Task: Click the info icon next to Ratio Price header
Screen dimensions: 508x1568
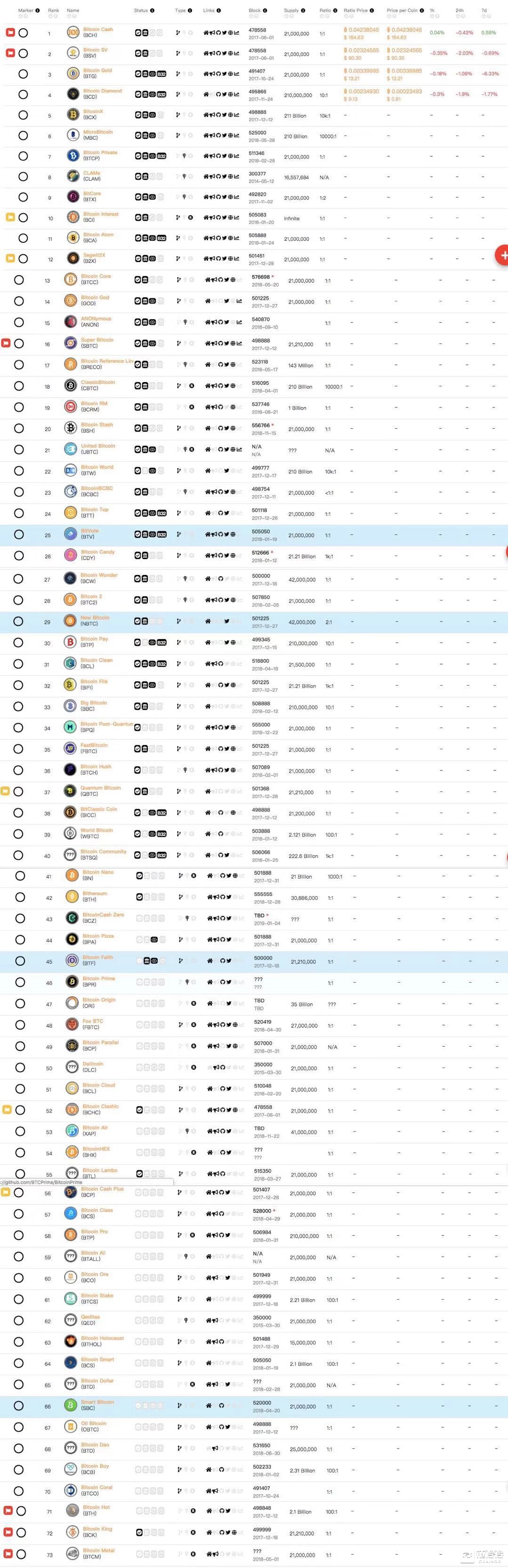Action: [371, 10]
